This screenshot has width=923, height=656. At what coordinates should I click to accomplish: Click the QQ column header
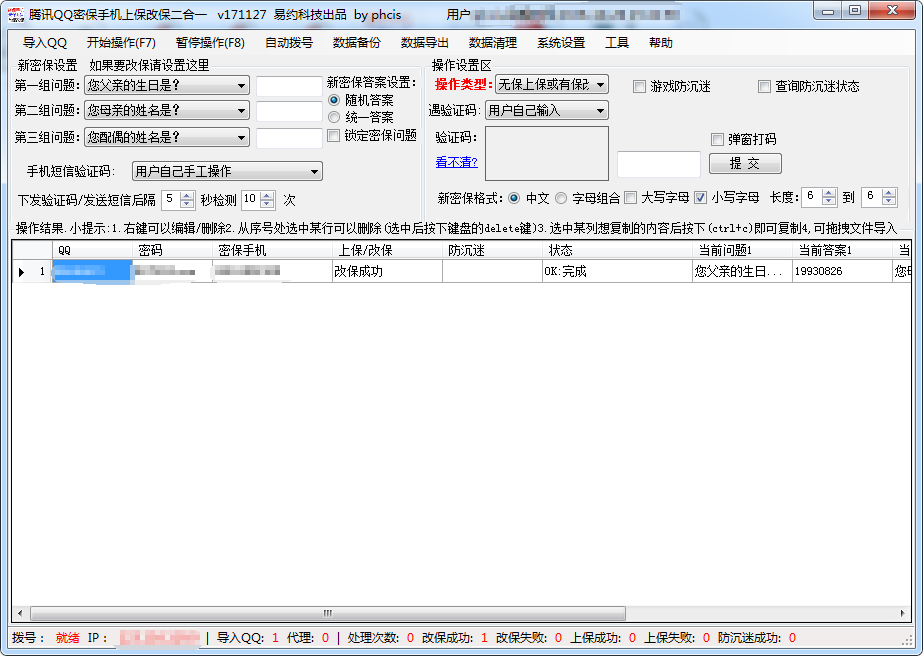[x=92, y=250]
